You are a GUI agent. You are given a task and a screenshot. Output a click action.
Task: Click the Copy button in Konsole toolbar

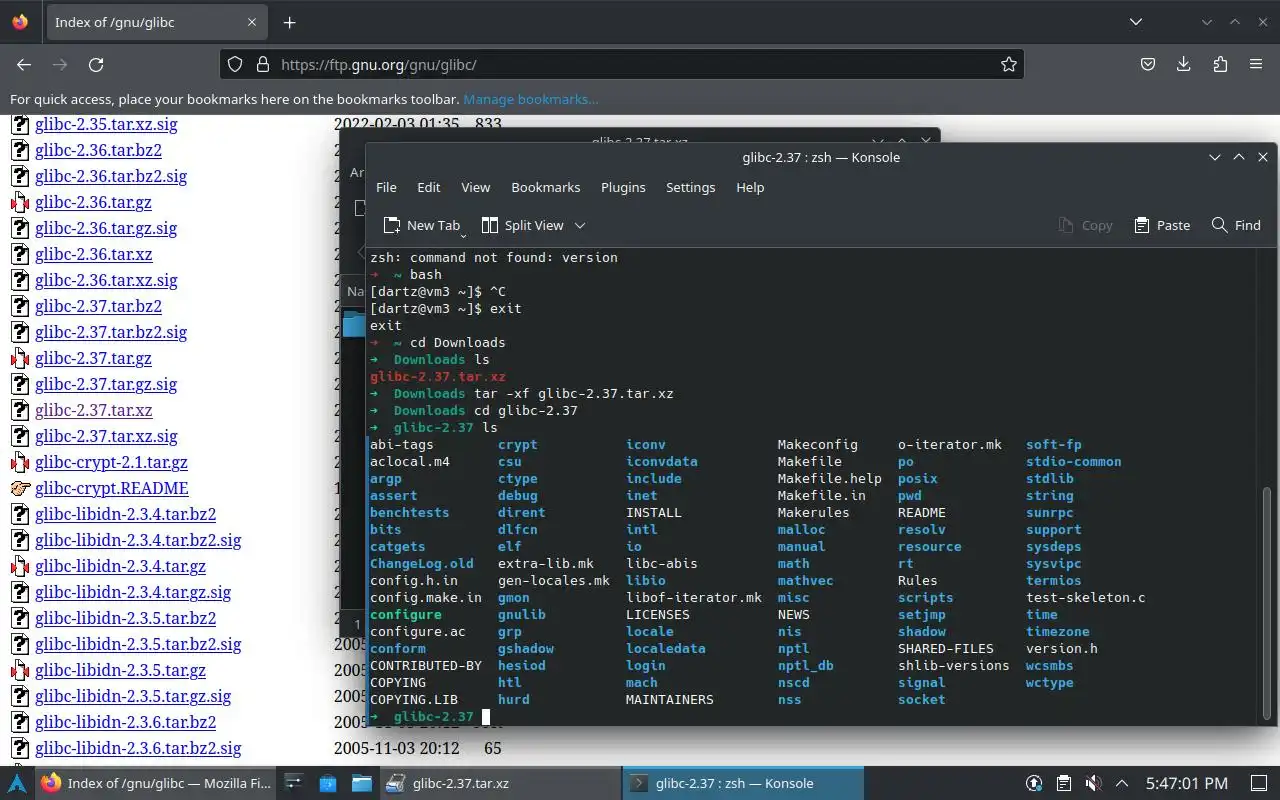point(1086,225)
